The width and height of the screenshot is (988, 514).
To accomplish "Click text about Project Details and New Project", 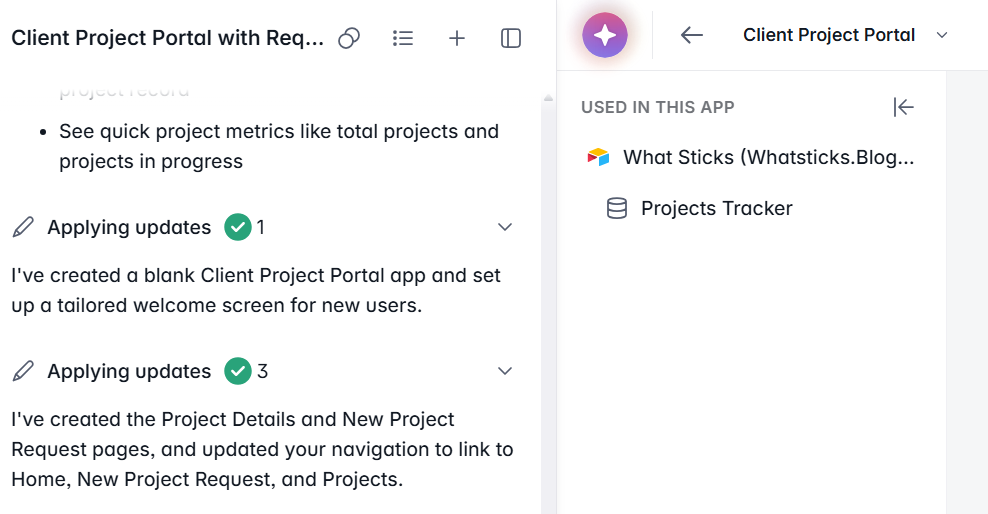I will click(x=262, y=449).
